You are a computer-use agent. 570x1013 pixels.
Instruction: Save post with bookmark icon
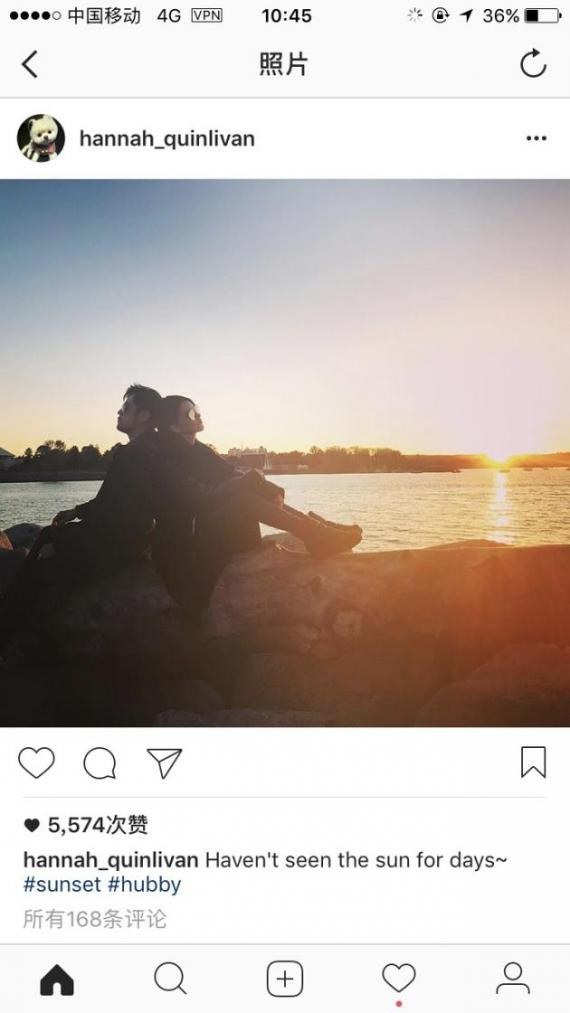pyautogui.click(x=534, y=762)
